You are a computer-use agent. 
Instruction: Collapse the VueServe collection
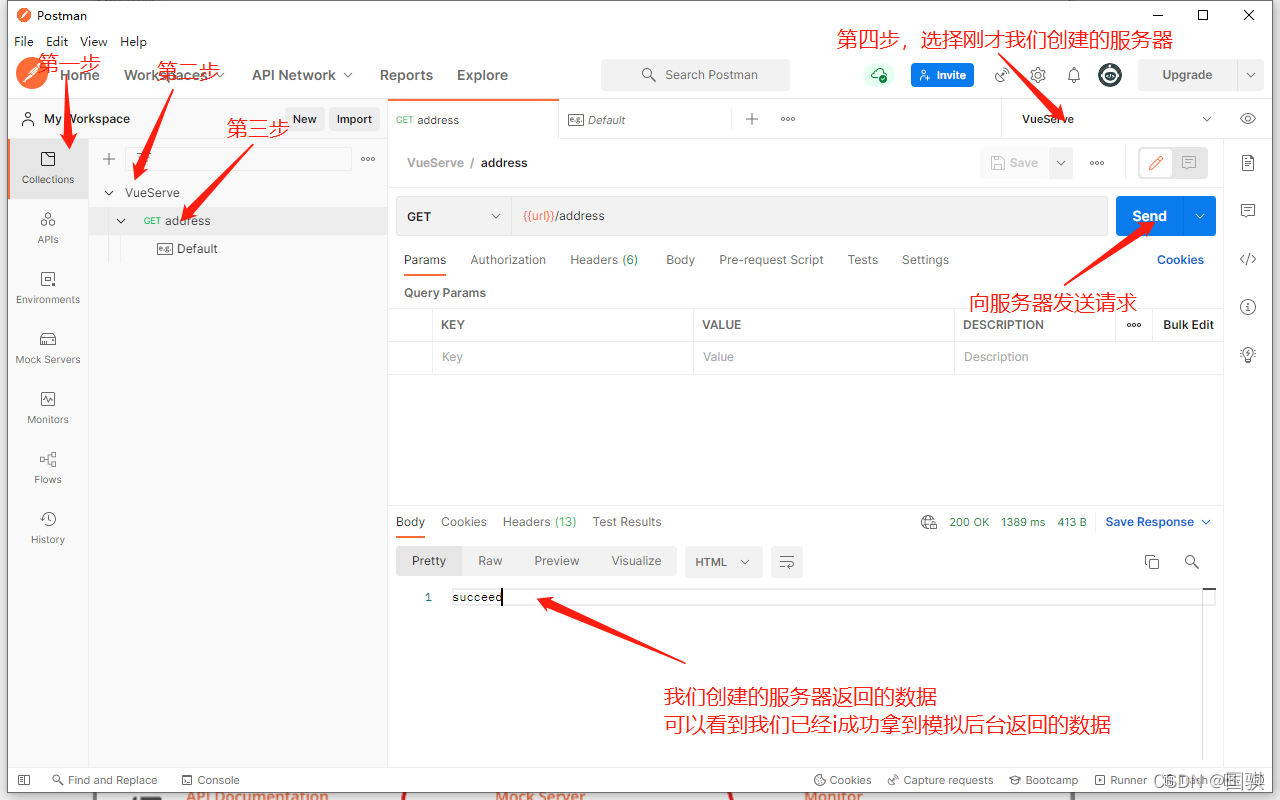110,193
